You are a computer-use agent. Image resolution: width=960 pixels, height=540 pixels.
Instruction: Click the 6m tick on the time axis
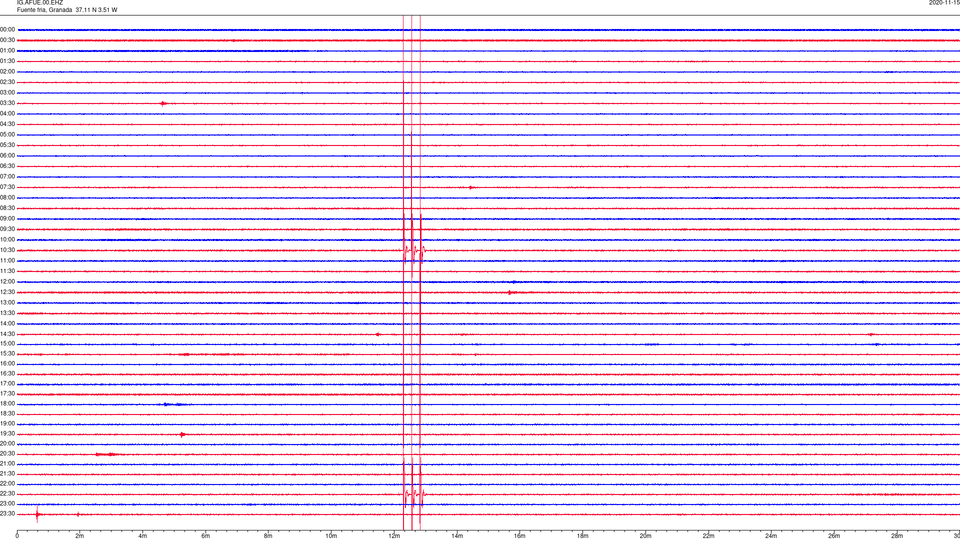coord(206,536)
